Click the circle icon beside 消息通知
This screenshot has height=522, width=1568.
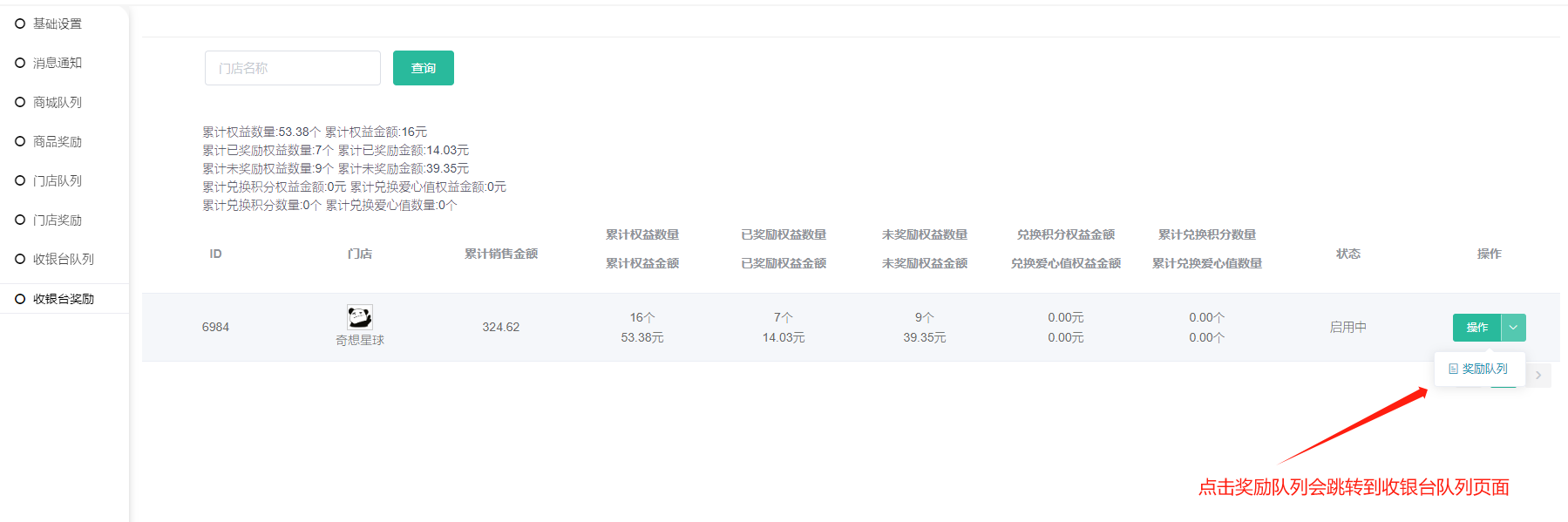coord(20,63)
